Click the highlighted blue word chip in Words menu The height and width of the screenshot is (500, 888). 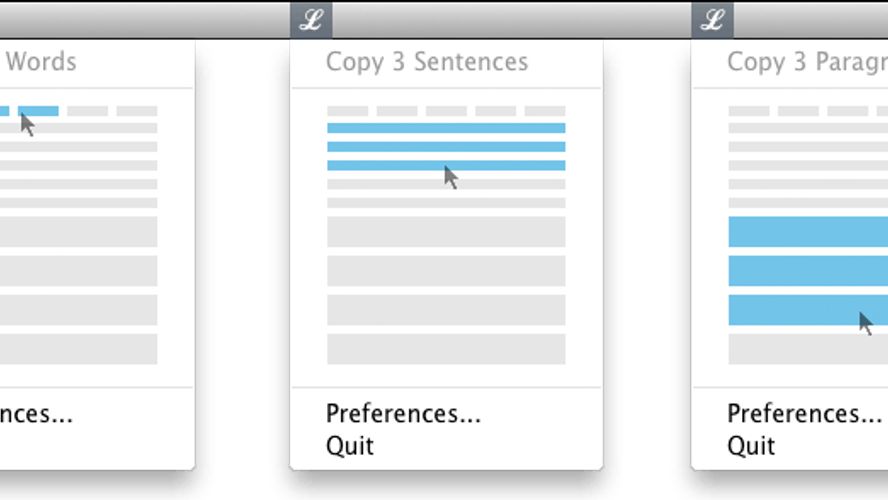coord(38,110)
